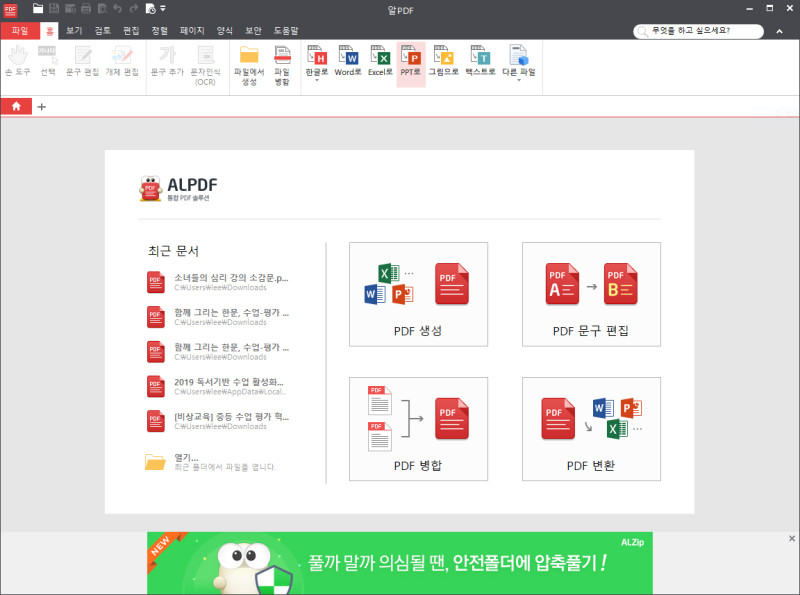Click the ALZip green advertisement banner
The image size is (800, 595).
(x=400, y=563)
